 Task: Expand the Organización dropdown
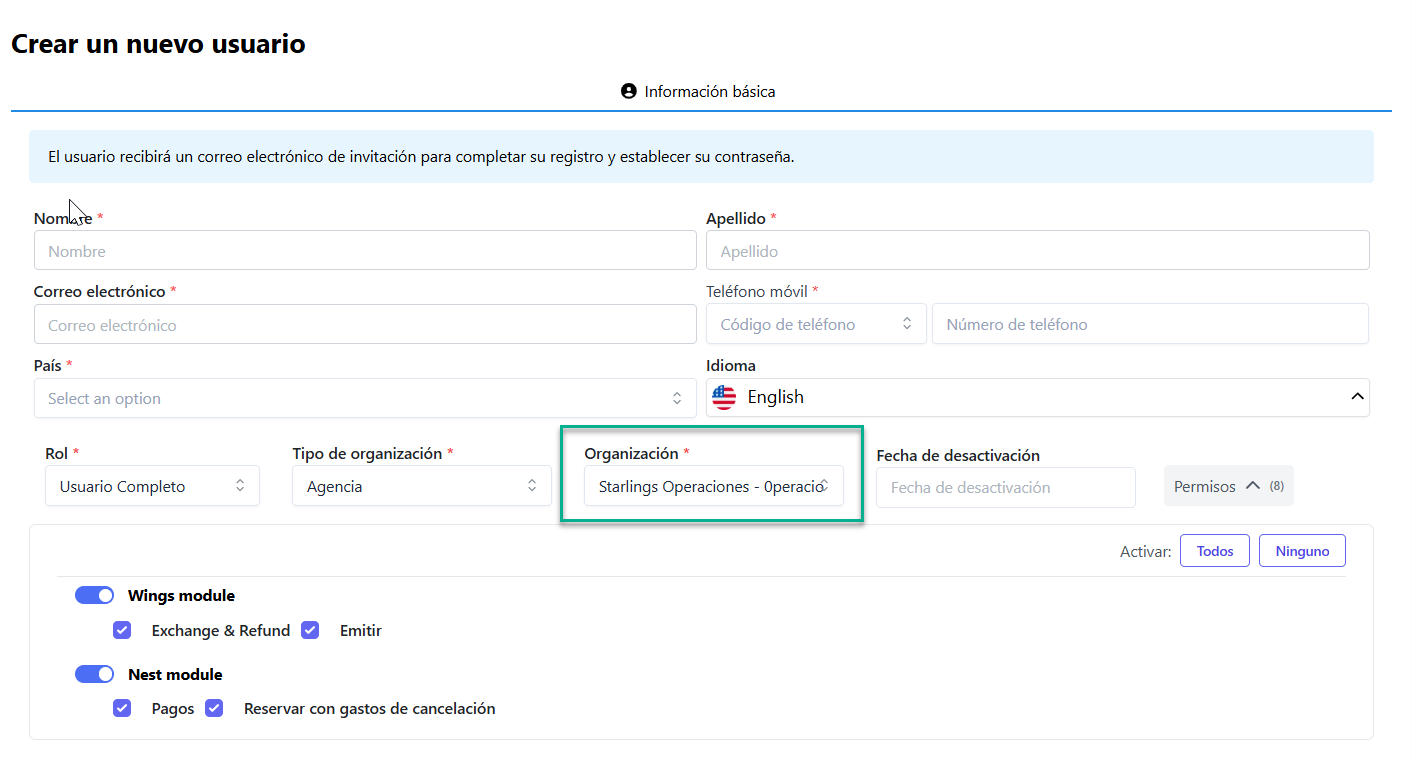pos(713,487)
